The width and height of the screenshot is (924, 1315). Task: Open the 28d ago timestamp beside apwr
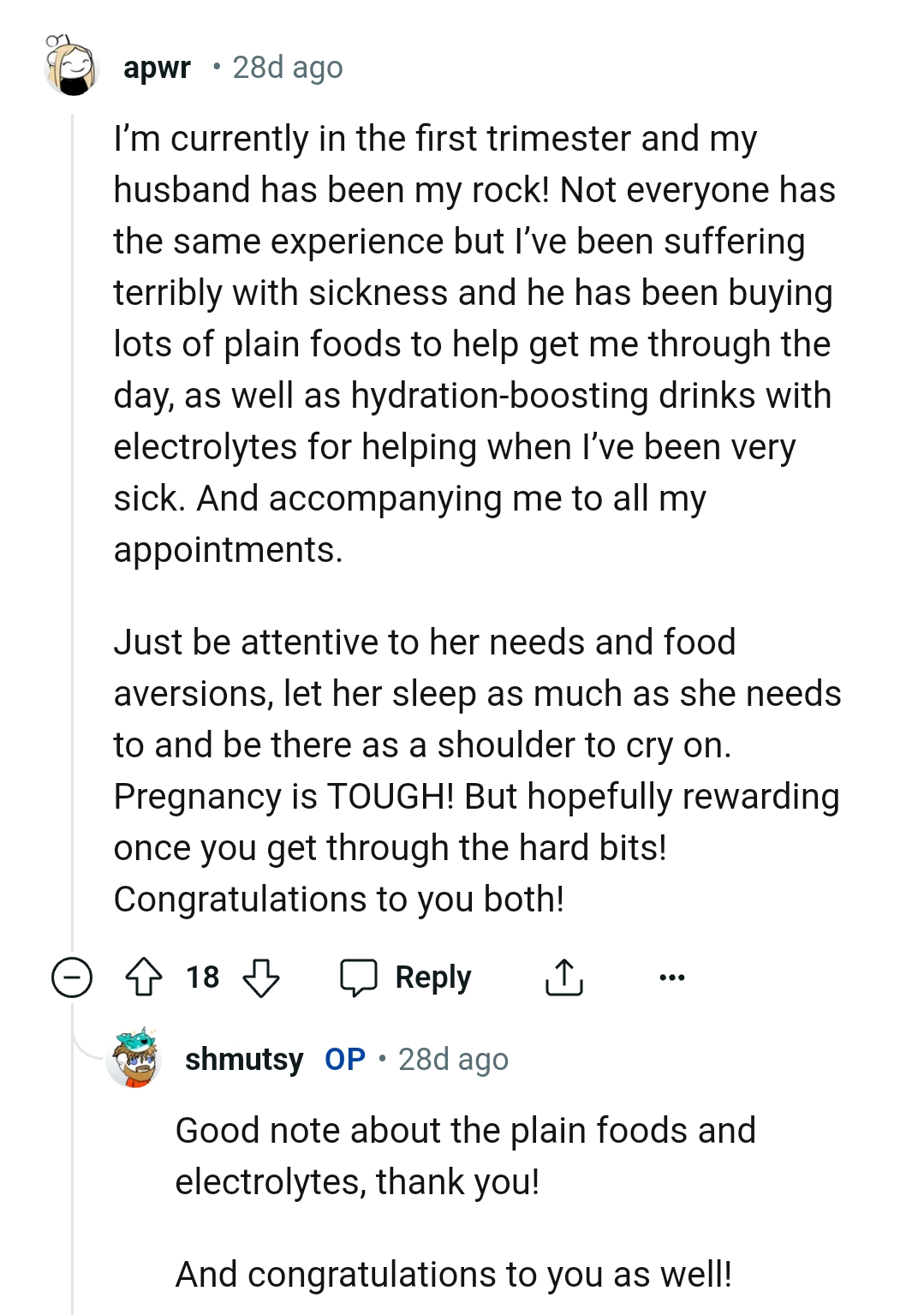coord(288,67)
